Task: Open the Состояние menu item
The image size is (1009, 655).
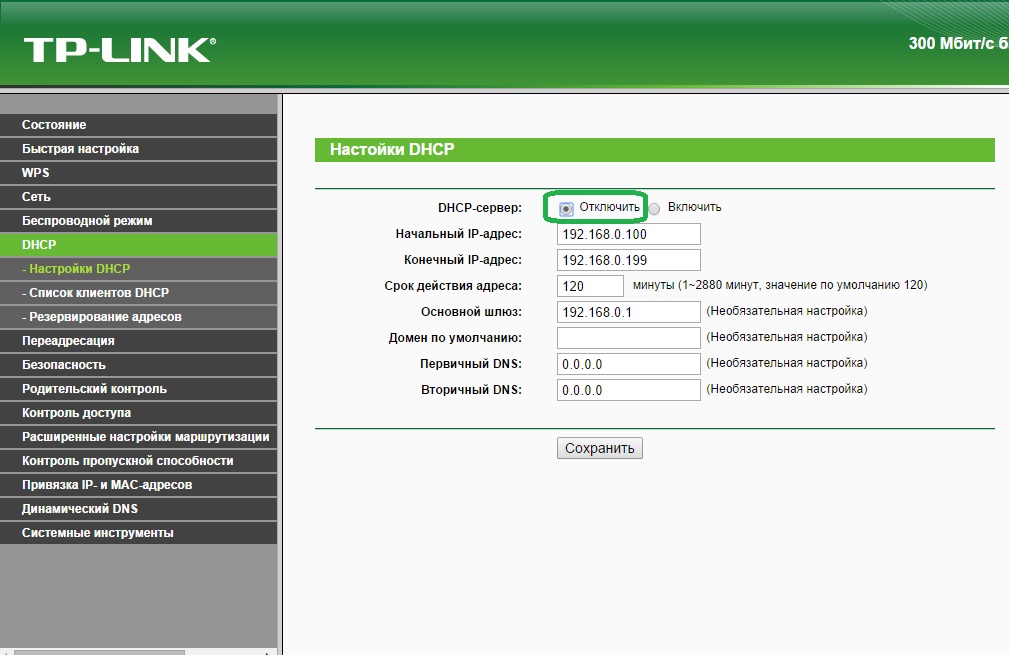Action: pos(54,125)
